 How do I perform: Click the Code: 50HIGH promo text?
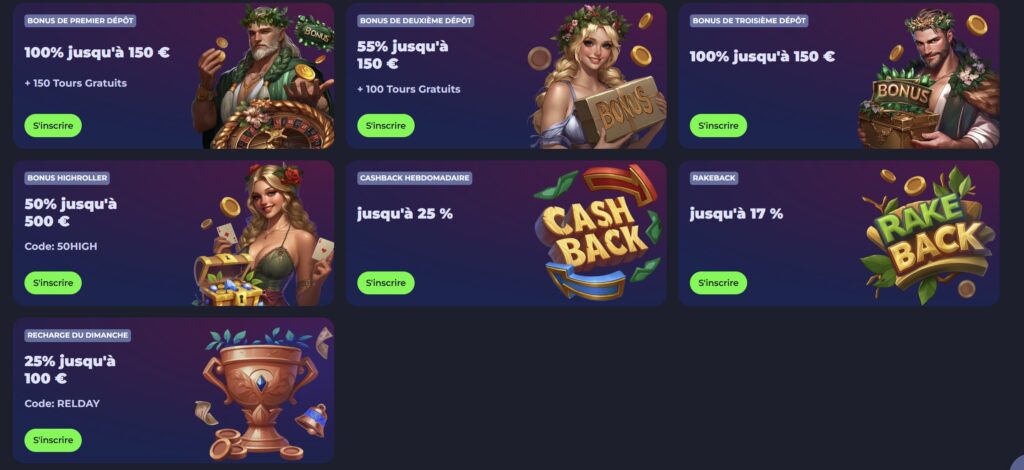[x=61, y=247]
